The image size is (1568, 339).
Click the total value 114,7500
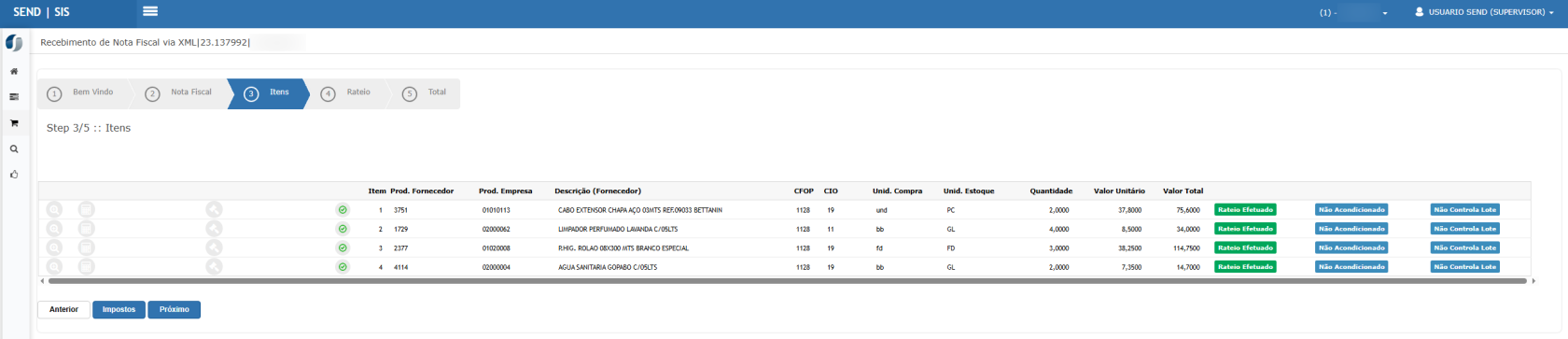pyautogui.click(x=1186, y=248)
